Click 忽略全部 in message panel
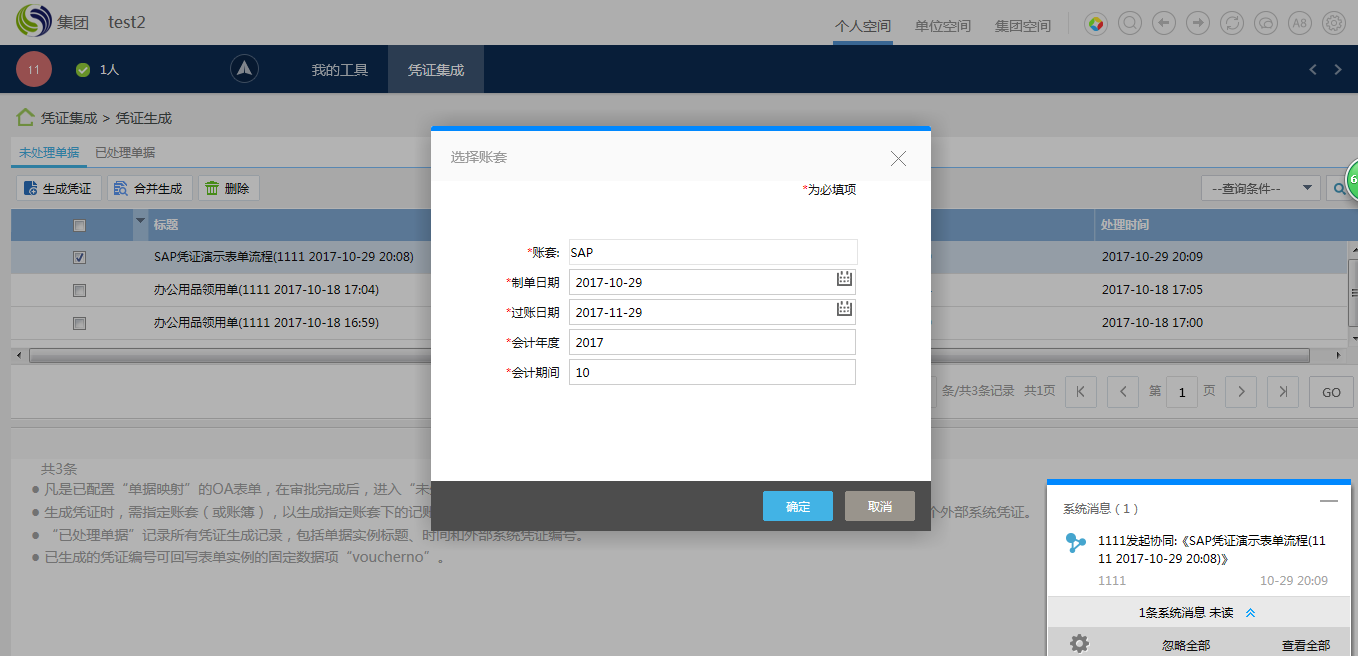The height and width of the screenshot is (656, 1358). (x=1186, y=645)
